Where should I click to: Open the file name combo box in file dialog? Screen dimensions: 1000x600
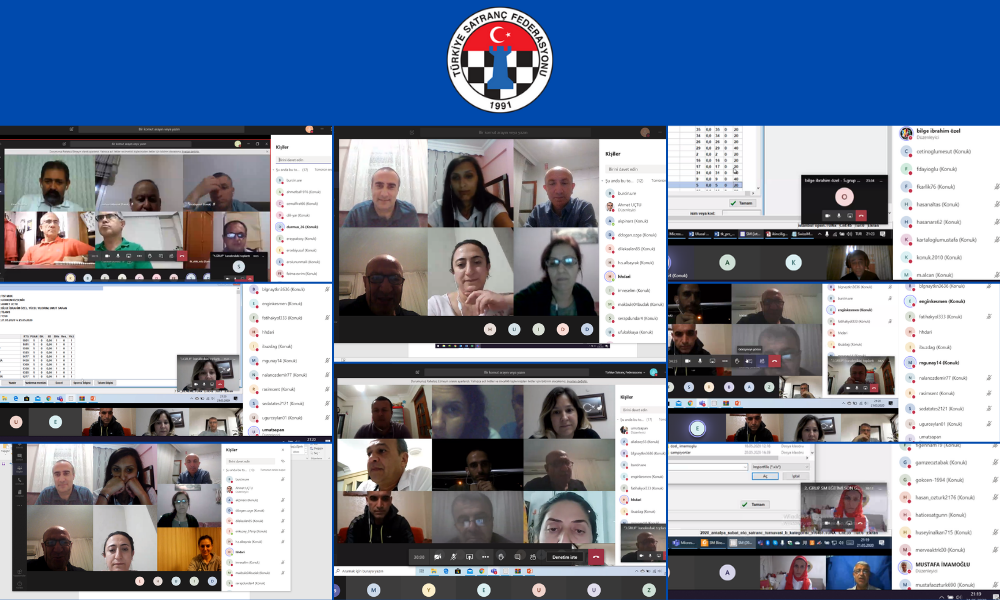707,467
